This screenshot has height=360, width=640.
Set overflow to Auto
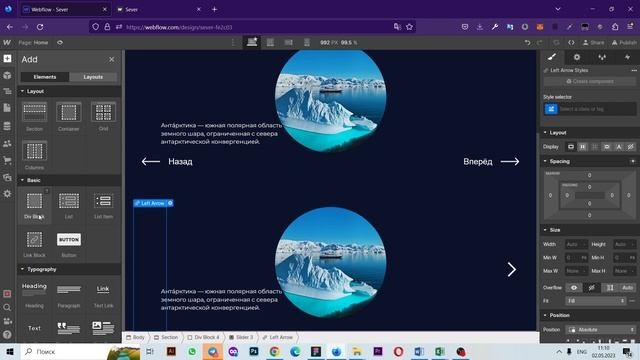[627, 288]
